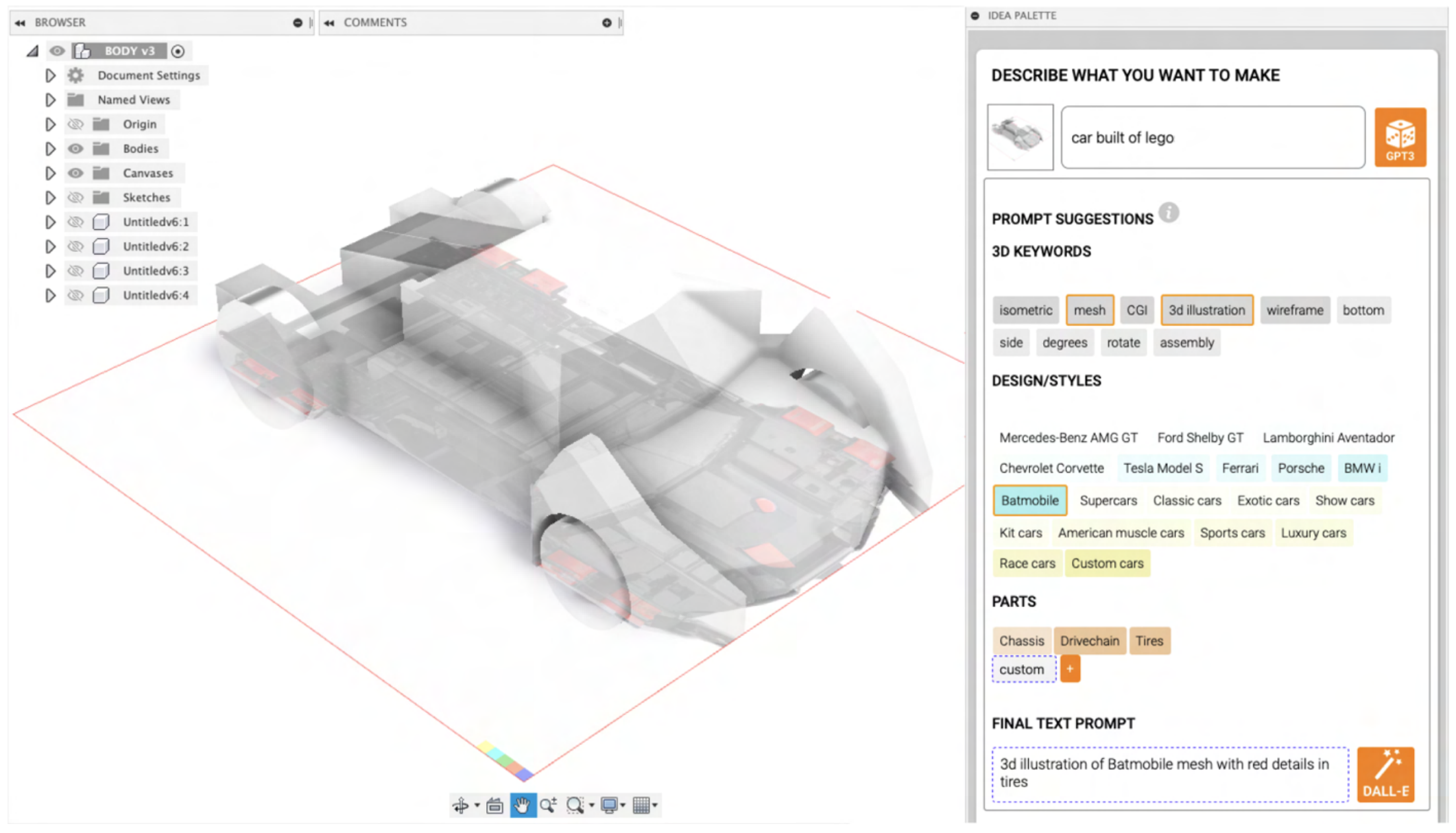Click the BODY v3 component icon

click(x=82, y=51)
